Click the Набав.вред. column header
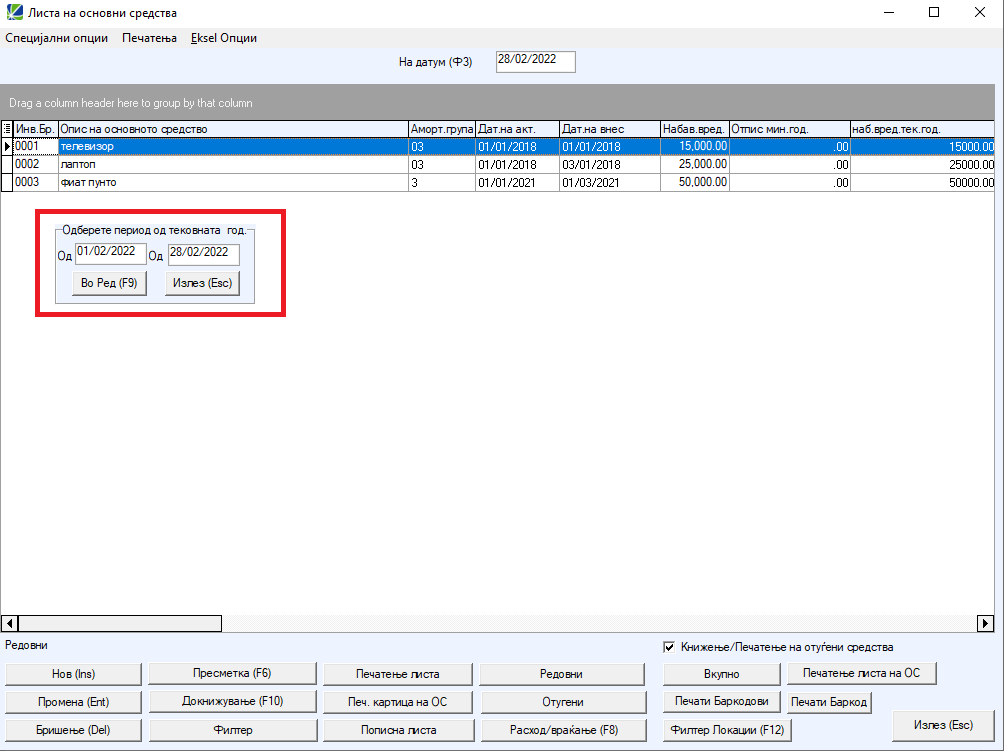This screenshot has width=1004, height=751. click(x=695, y=129)
